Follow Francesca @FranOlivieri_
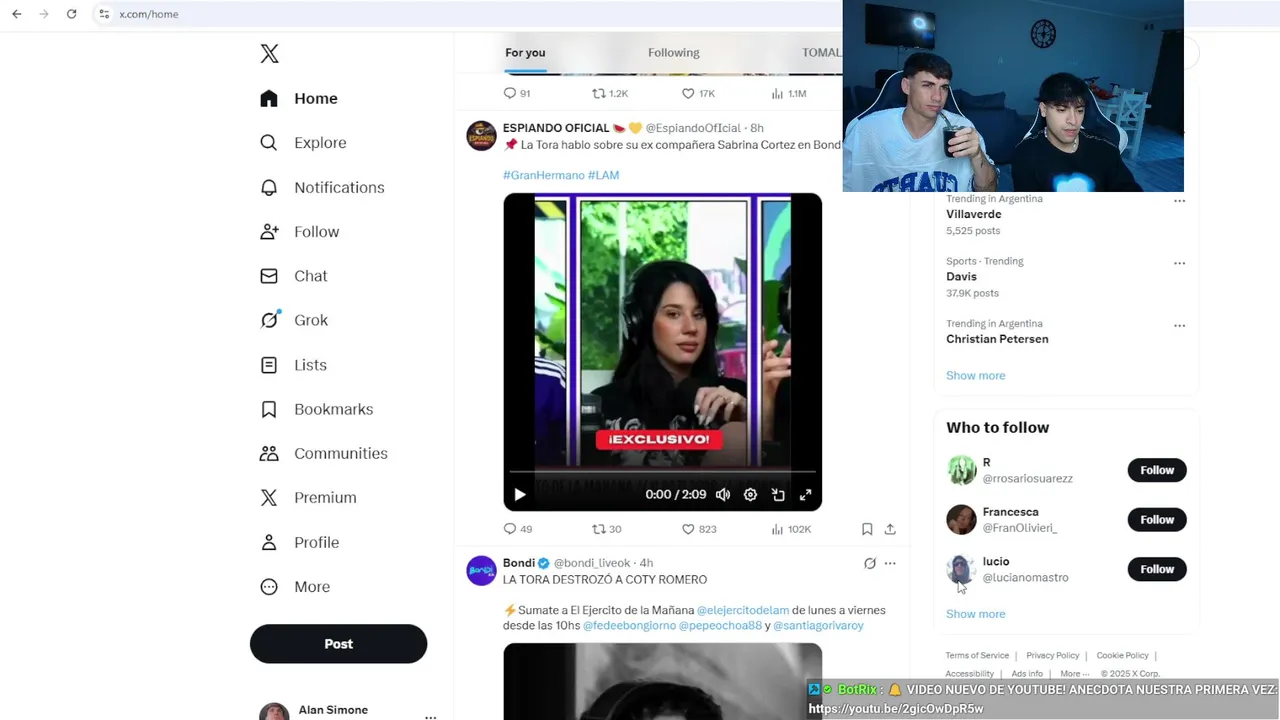This screenshot has height=720, width=1280. [1157, 519]
